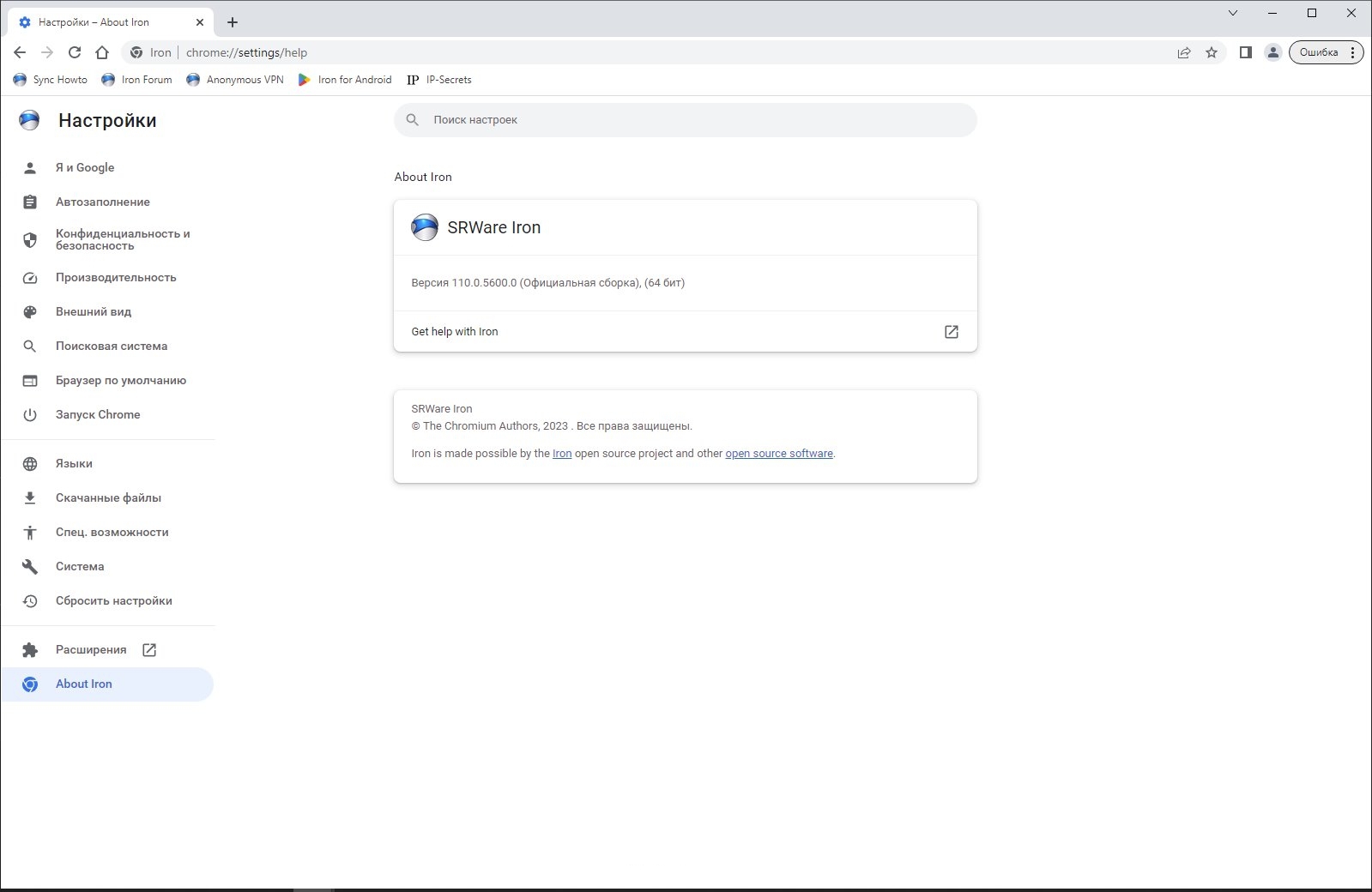Share this page icon in address bar
Viewport: 1372px width, 892px height.
[1184, 52]
